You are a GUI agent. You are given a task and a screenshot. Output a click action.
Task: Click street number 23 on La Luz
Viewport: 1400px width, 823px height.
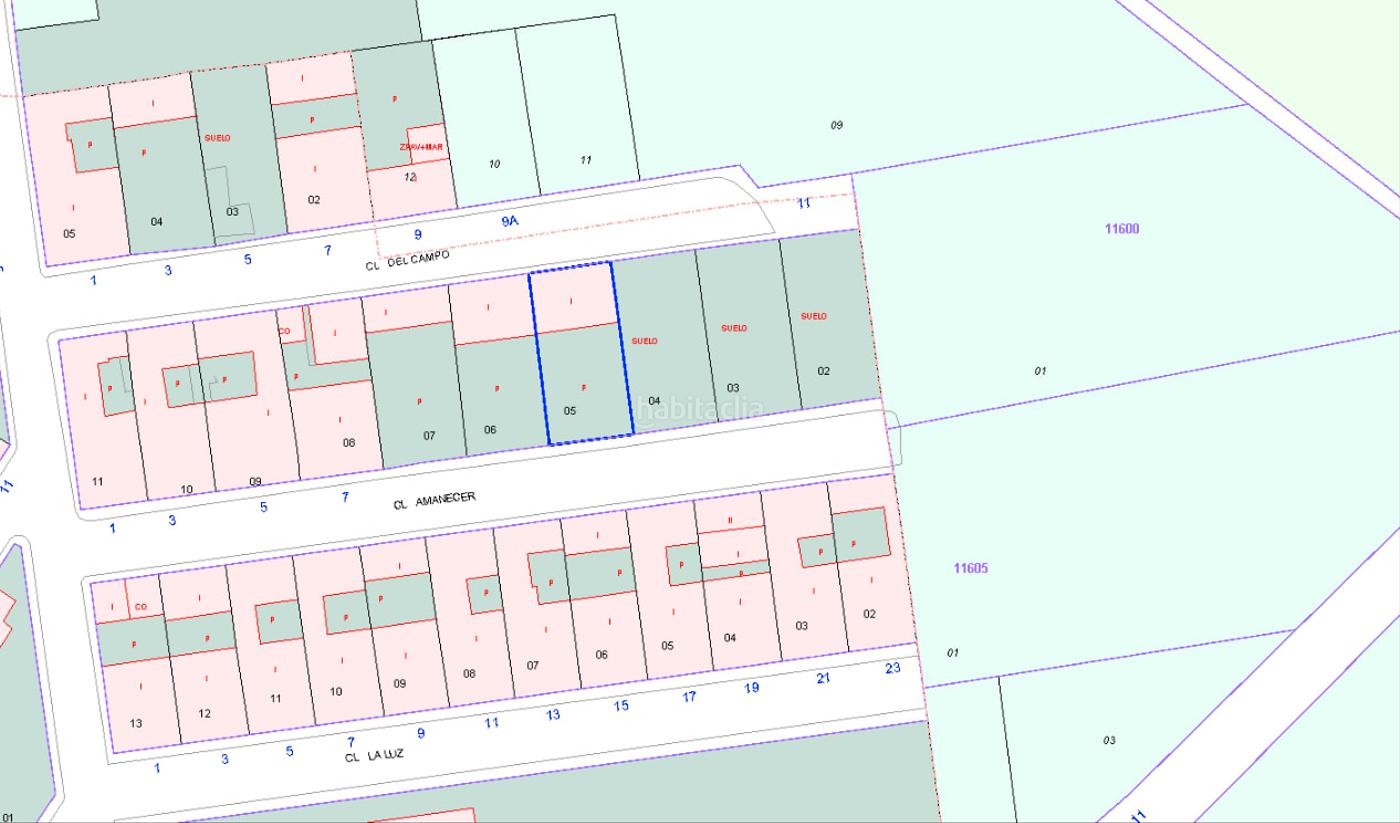[892, 668]
